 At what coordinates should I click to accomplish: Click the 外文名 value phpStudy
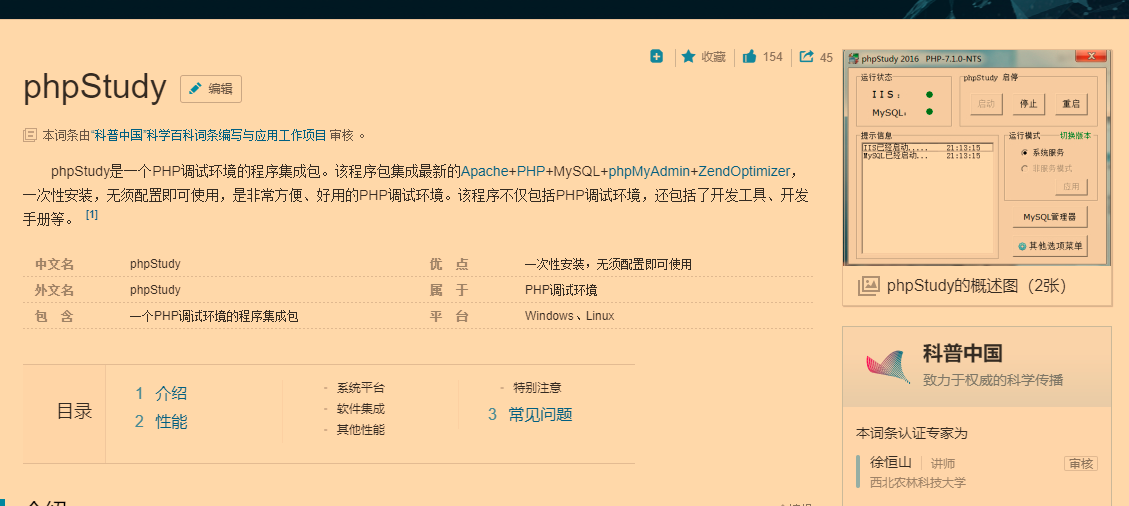[156, 289]
